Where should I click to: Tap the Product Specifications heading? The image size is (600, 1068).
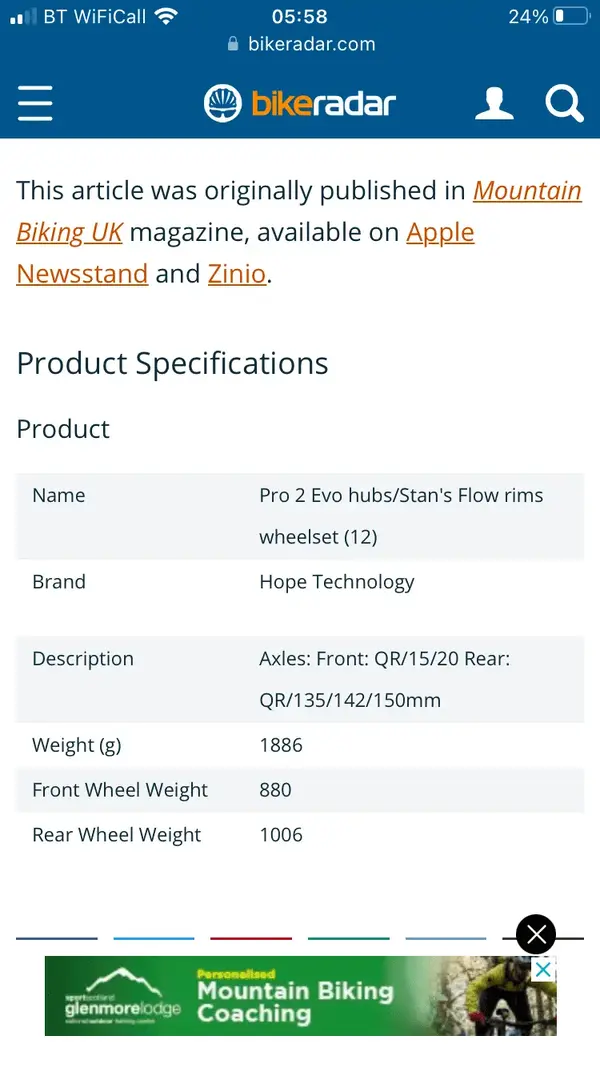pyautogui.click(x=172, y=363)
